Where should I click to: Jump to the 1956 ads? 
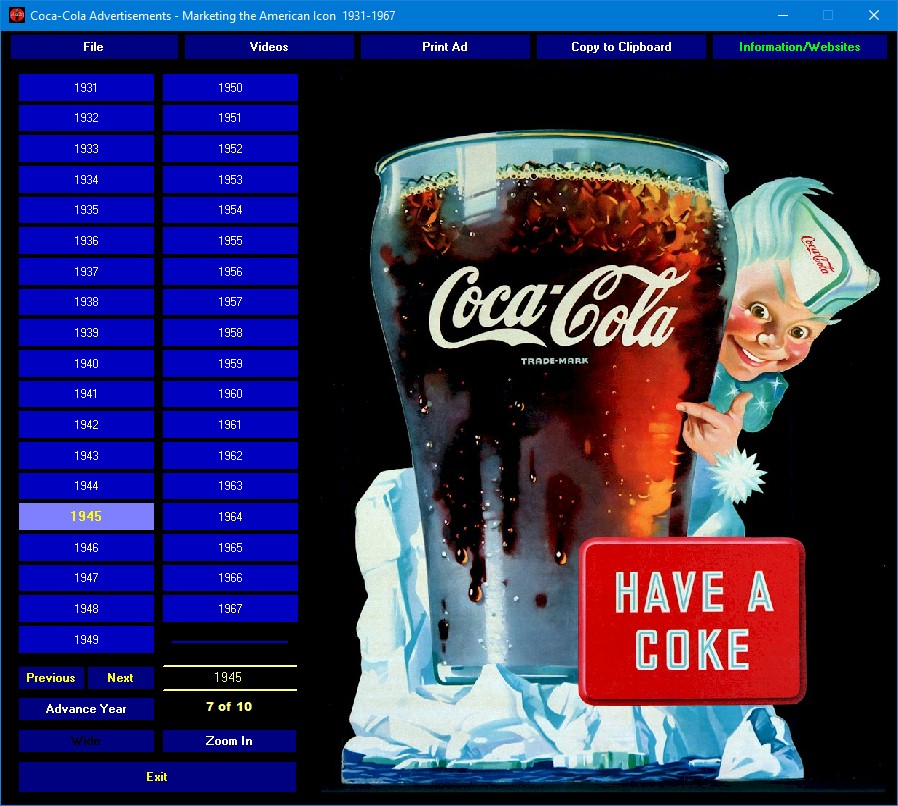pos(230,272)
